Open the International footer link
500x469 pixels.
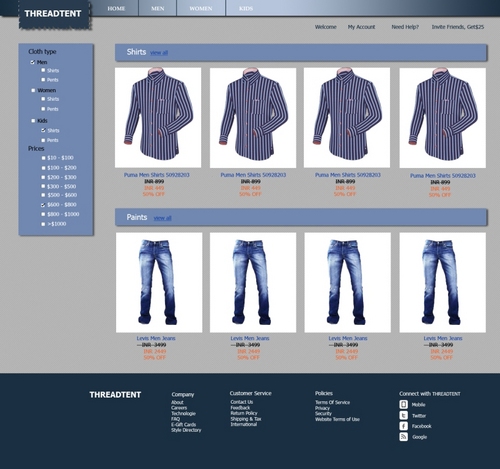243,424
